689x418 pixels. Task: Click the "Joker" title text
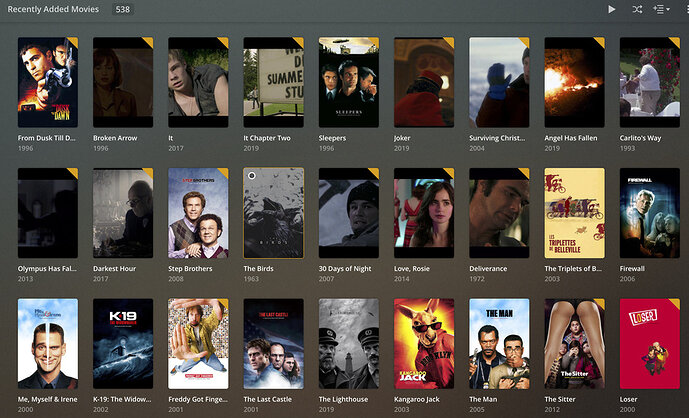(x=402, y=138)
